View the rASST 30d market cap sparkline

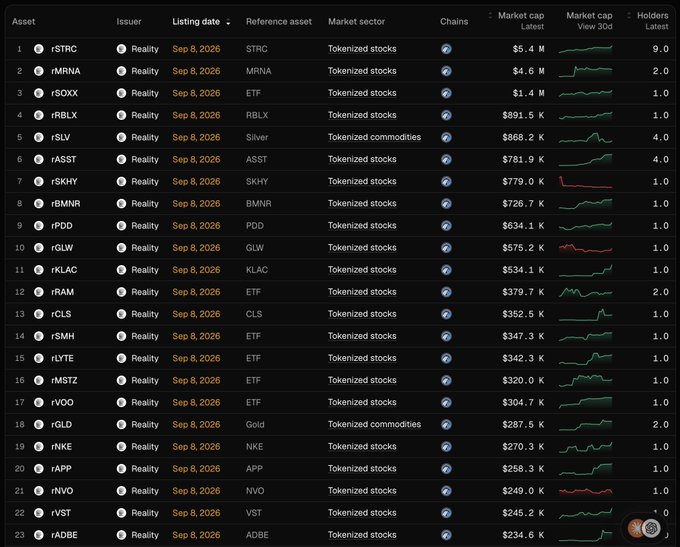585,160
